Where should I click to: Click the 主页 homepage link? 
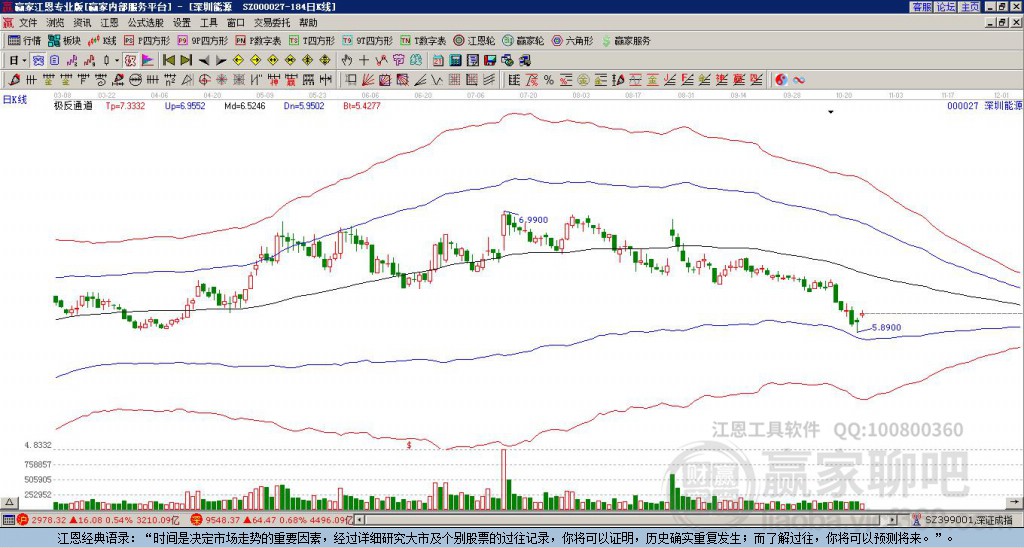[x=970, y=7]
